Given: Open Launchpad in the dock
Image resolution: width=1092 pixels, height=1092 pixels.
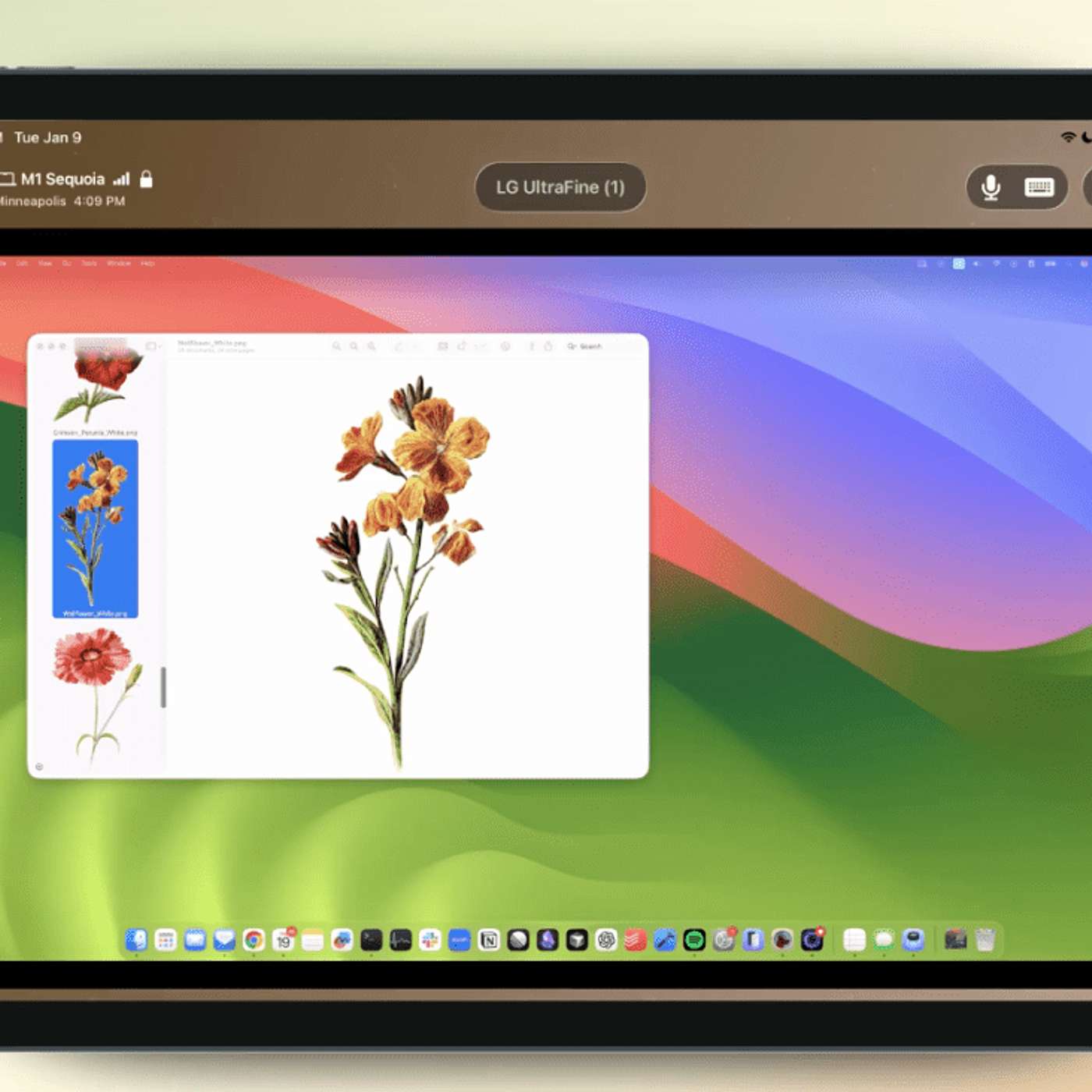Looking at the screenshot, I should tap(166, 940).
